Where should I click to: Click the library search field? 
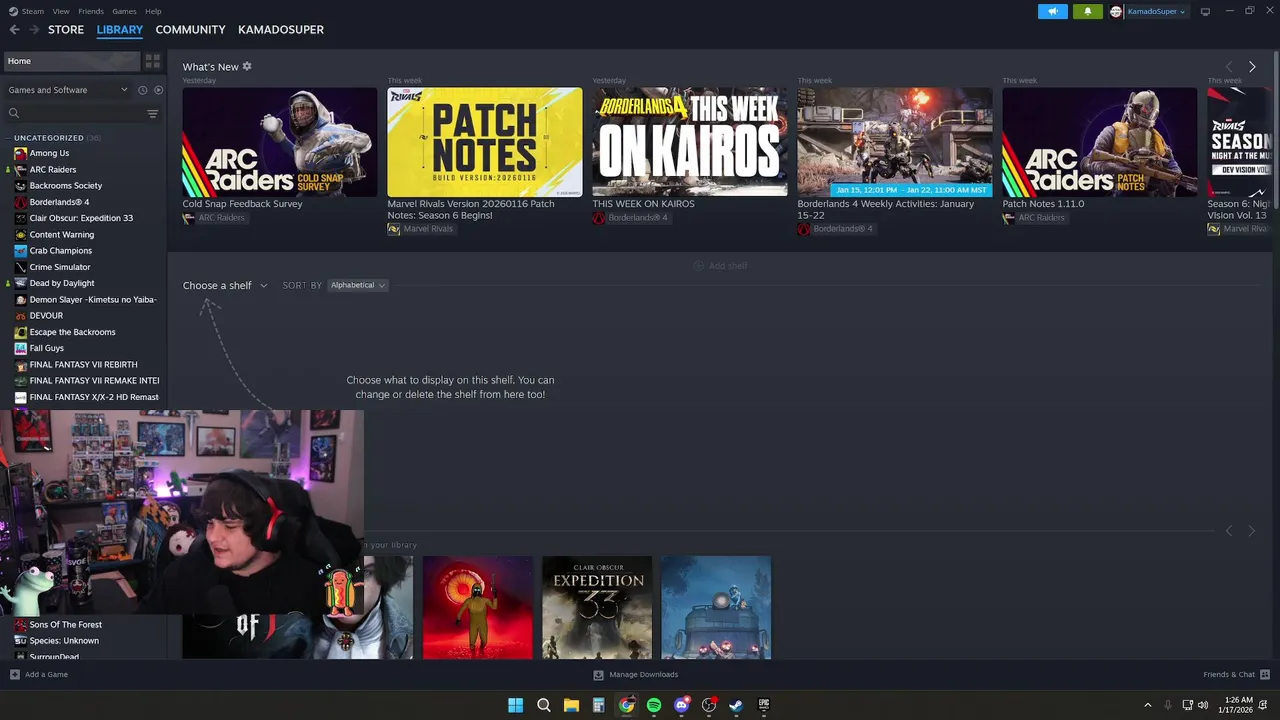coord(75,113)
